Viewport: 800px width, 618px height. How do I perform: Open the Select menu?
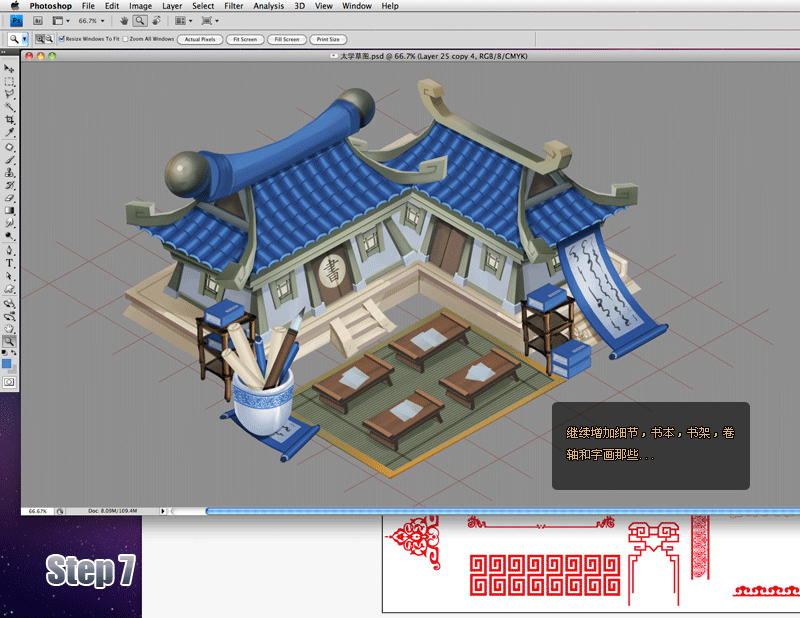[x=203, y=6]
